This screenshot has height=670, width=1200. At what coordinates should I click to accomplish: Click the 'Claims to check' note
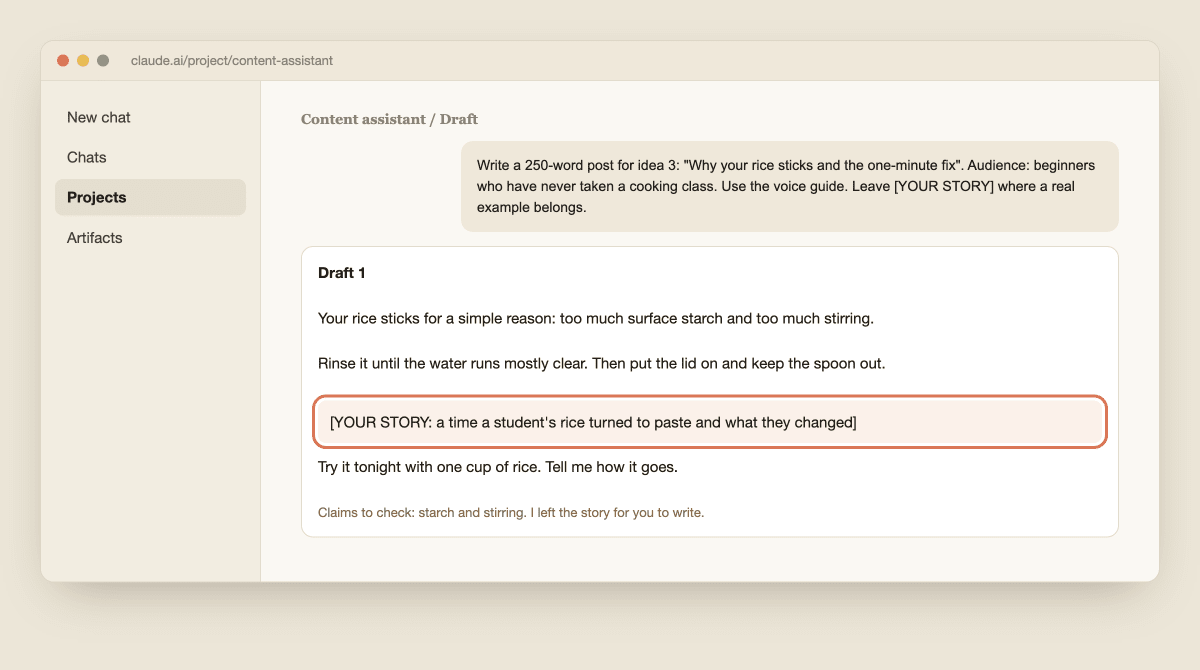tap(511, 513)
